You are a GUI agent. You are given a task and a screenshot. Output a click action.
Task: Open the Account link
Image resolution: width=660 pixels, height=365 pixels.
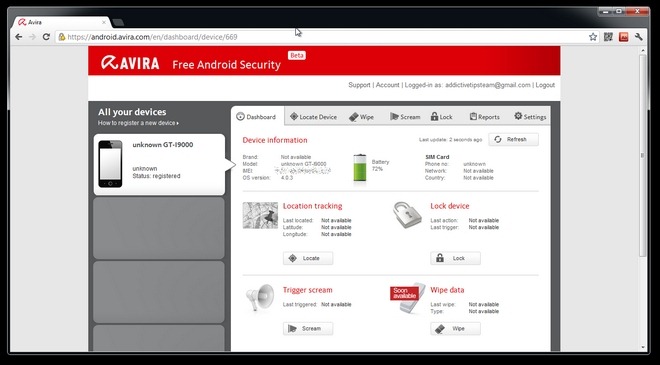click(x=388, y=85)
